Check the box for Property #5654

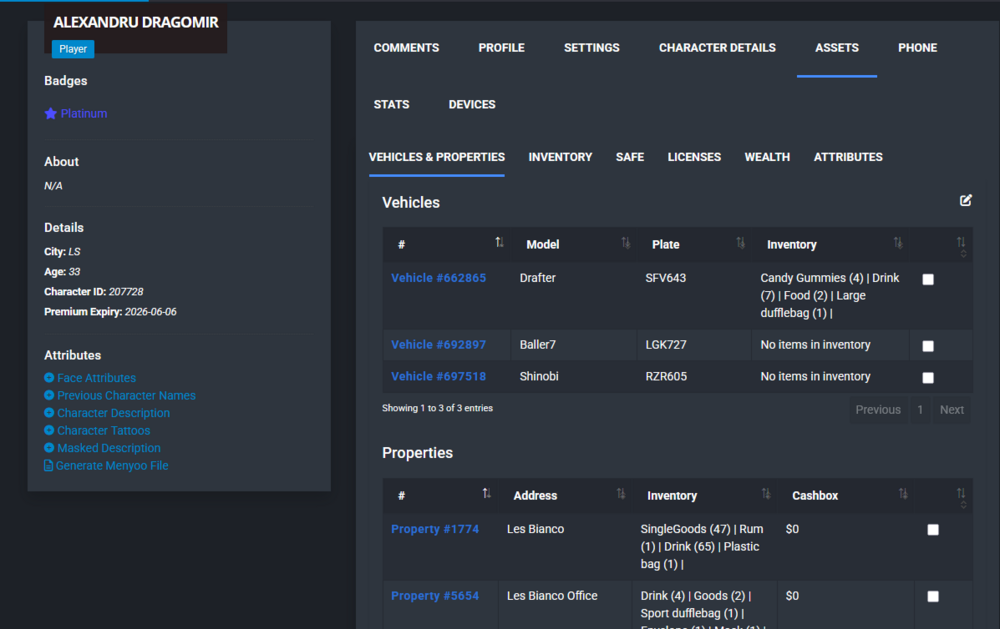(x=933, y=596)
